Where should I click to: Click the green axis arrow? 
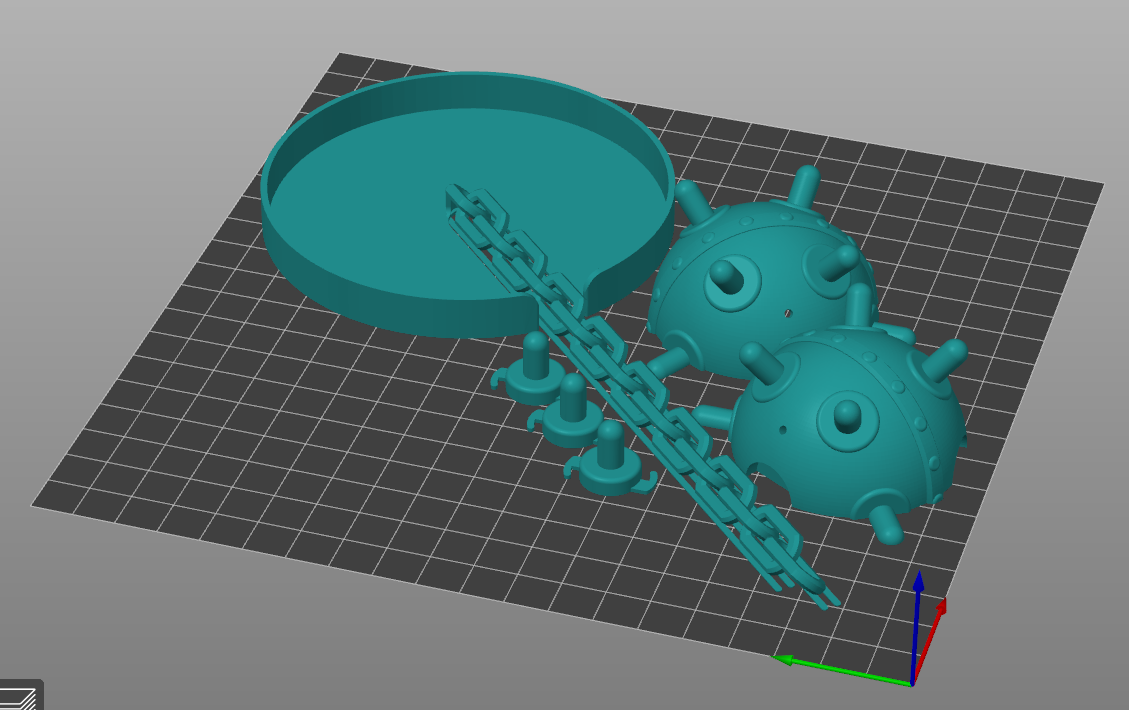tap(785, 659)
